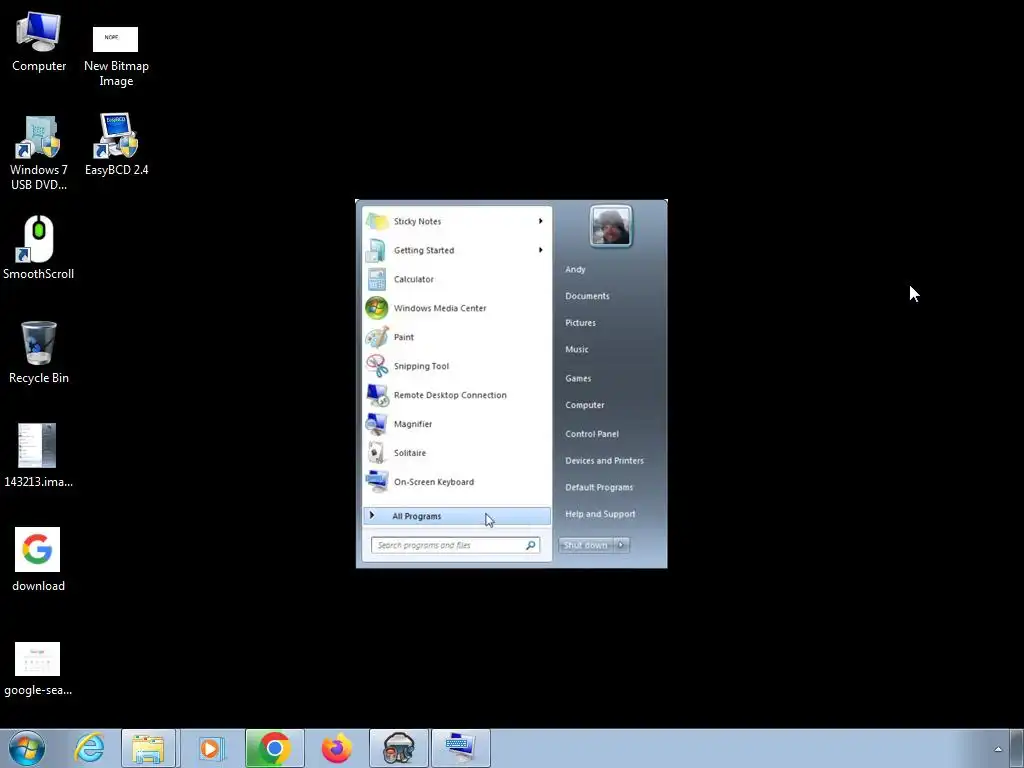Select the google-sea... image file
The image size is (1024, 768).
point(38,669)
